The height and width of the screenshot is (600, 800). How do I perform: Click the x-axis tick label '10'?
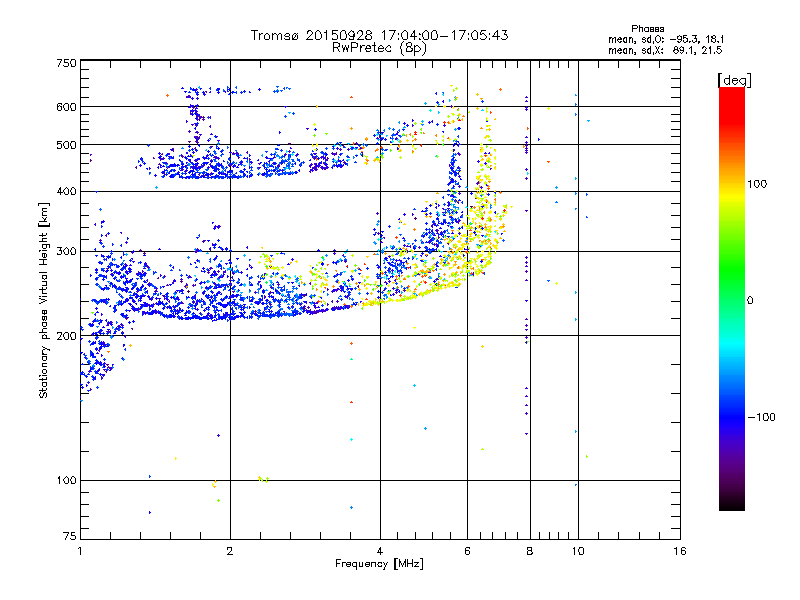(578, 551)
